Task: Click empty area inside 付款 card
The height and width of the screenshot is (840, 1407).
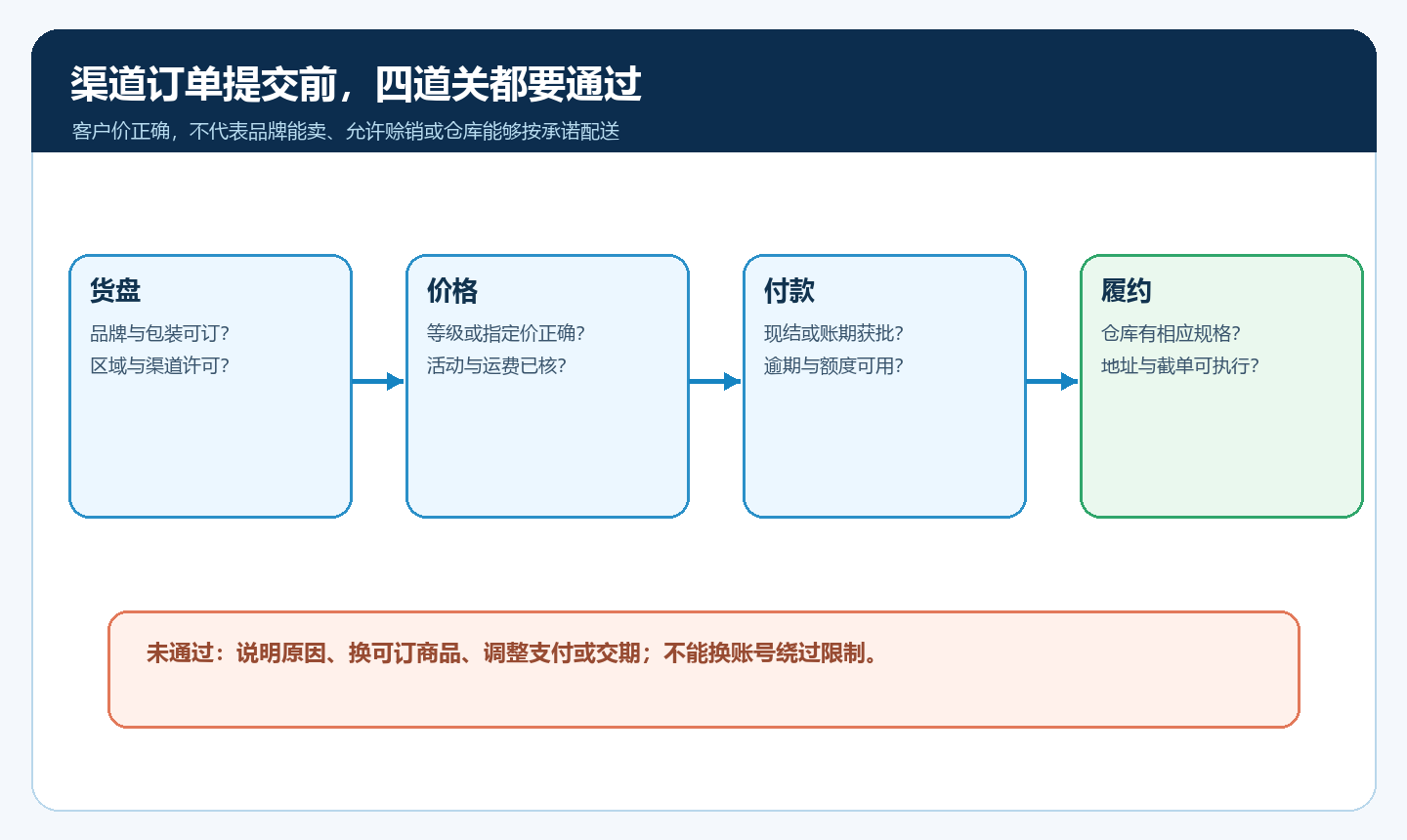Action: (x=884, y=449)
